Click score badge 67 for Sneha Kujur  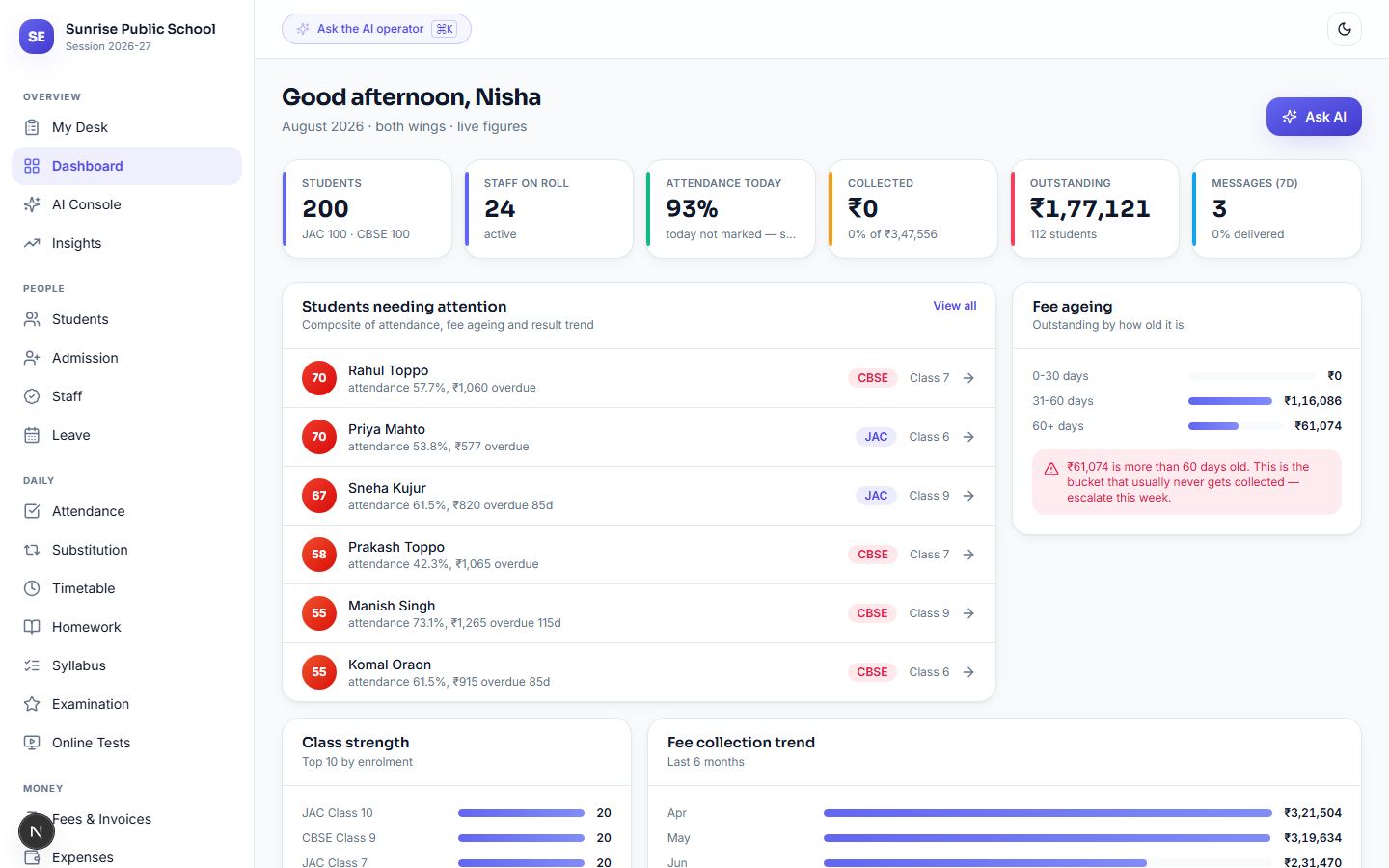[319, 496]
